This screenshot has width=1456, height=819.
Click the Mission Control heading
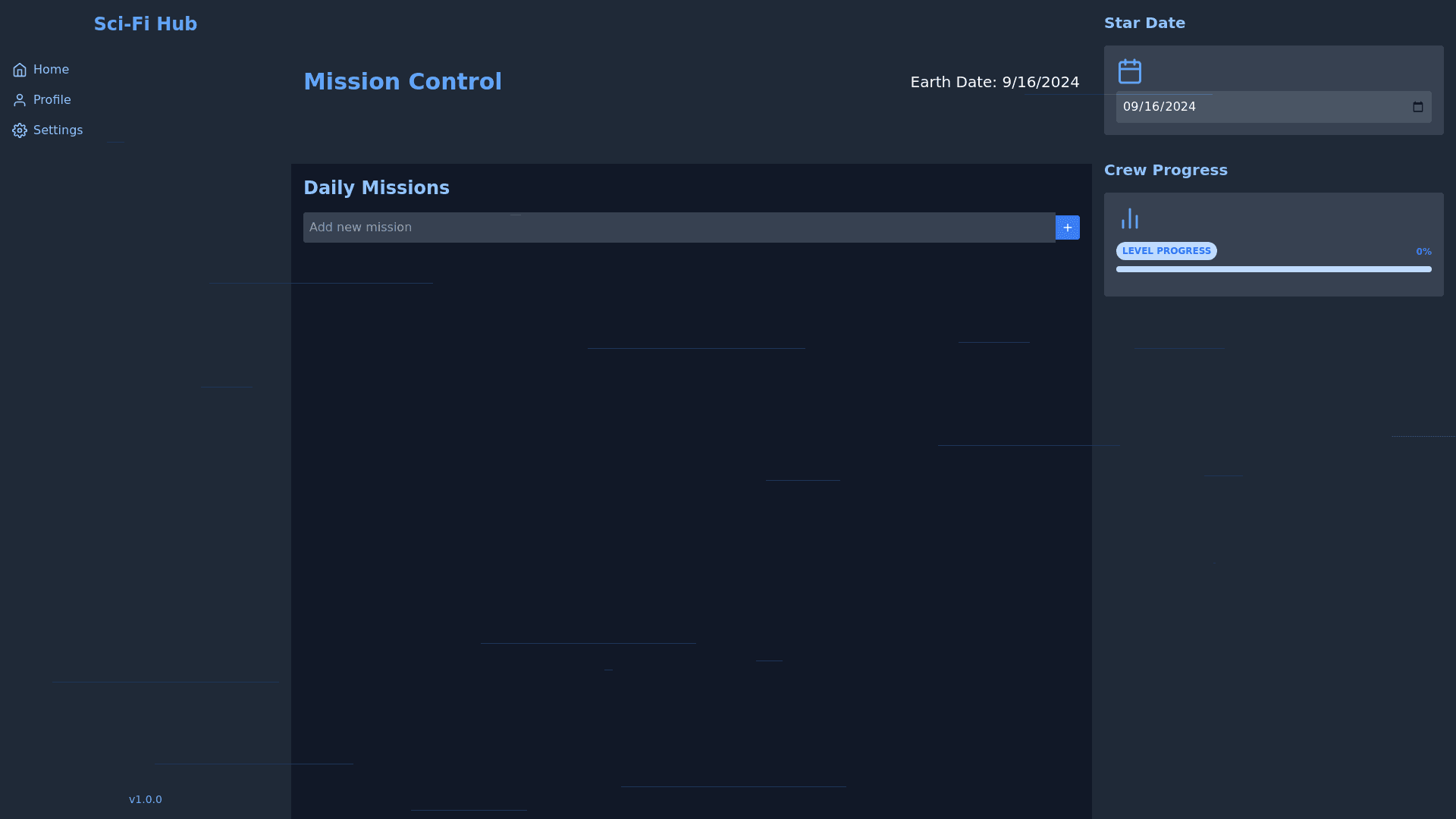click(x=402, y=82)
